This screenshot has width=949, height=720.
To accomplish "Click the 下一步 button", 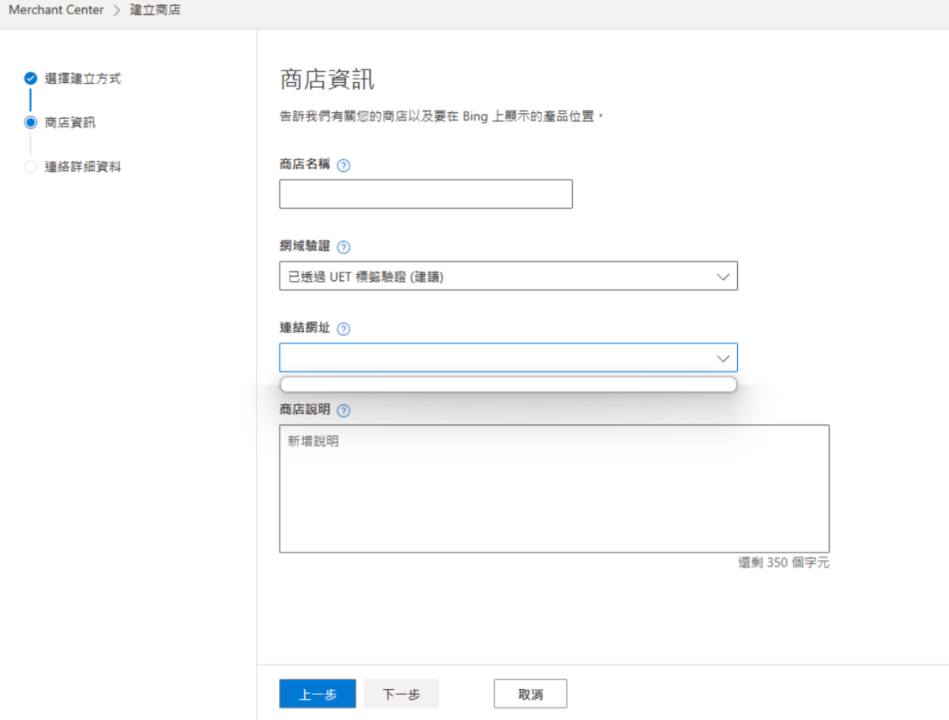I will [401, 693].
